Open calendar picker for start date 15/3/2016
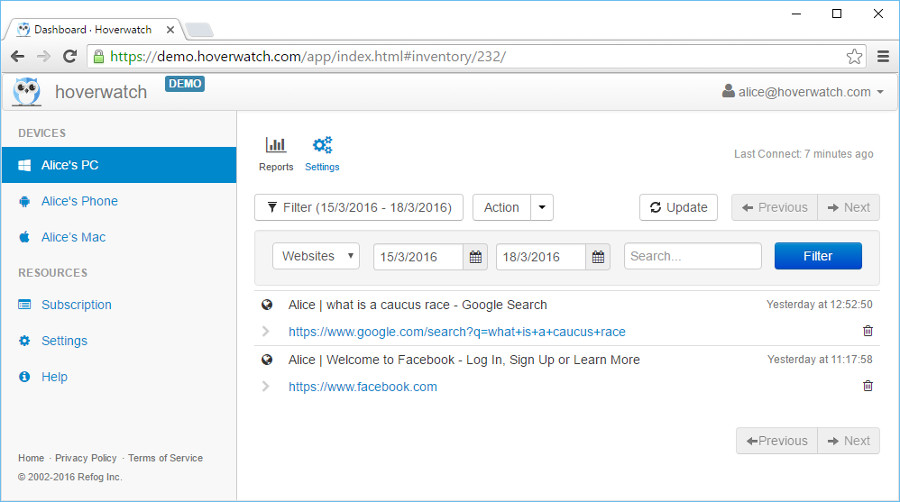This screenshot has width=900, height=502. coord(476,257)
